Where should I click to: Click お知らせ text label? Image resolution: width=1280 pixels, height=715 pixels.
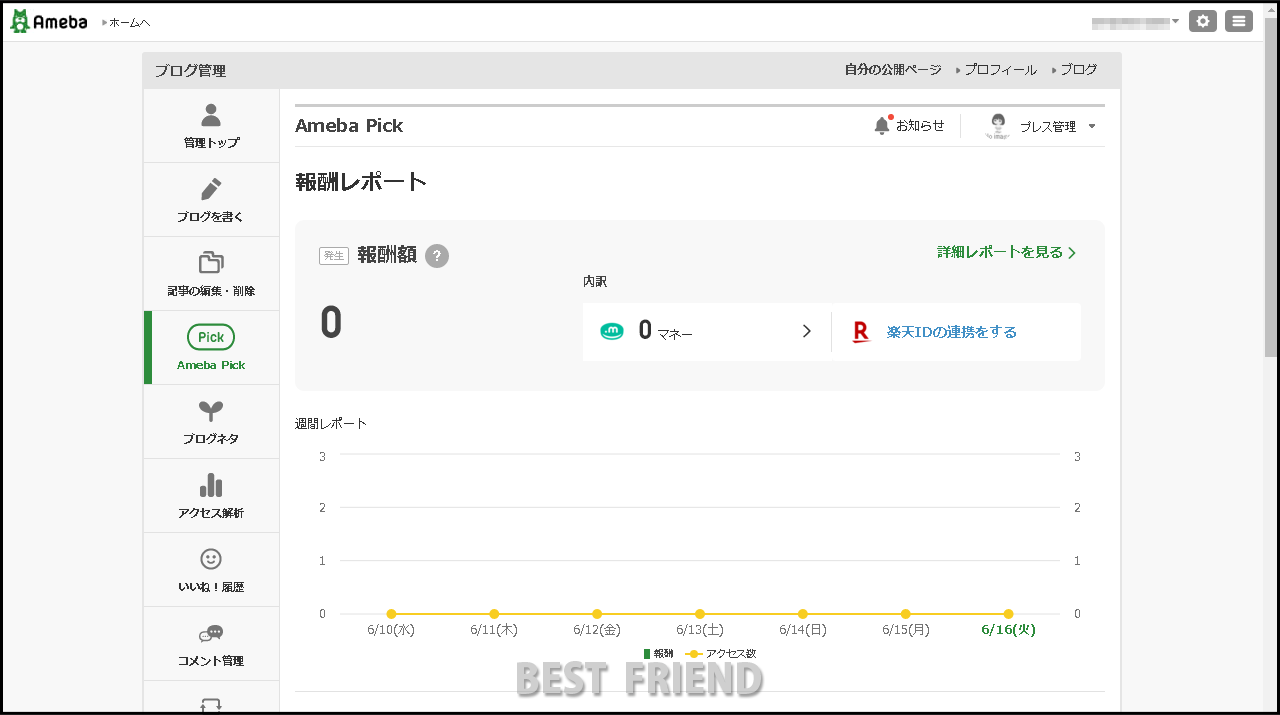coord(920,125)
